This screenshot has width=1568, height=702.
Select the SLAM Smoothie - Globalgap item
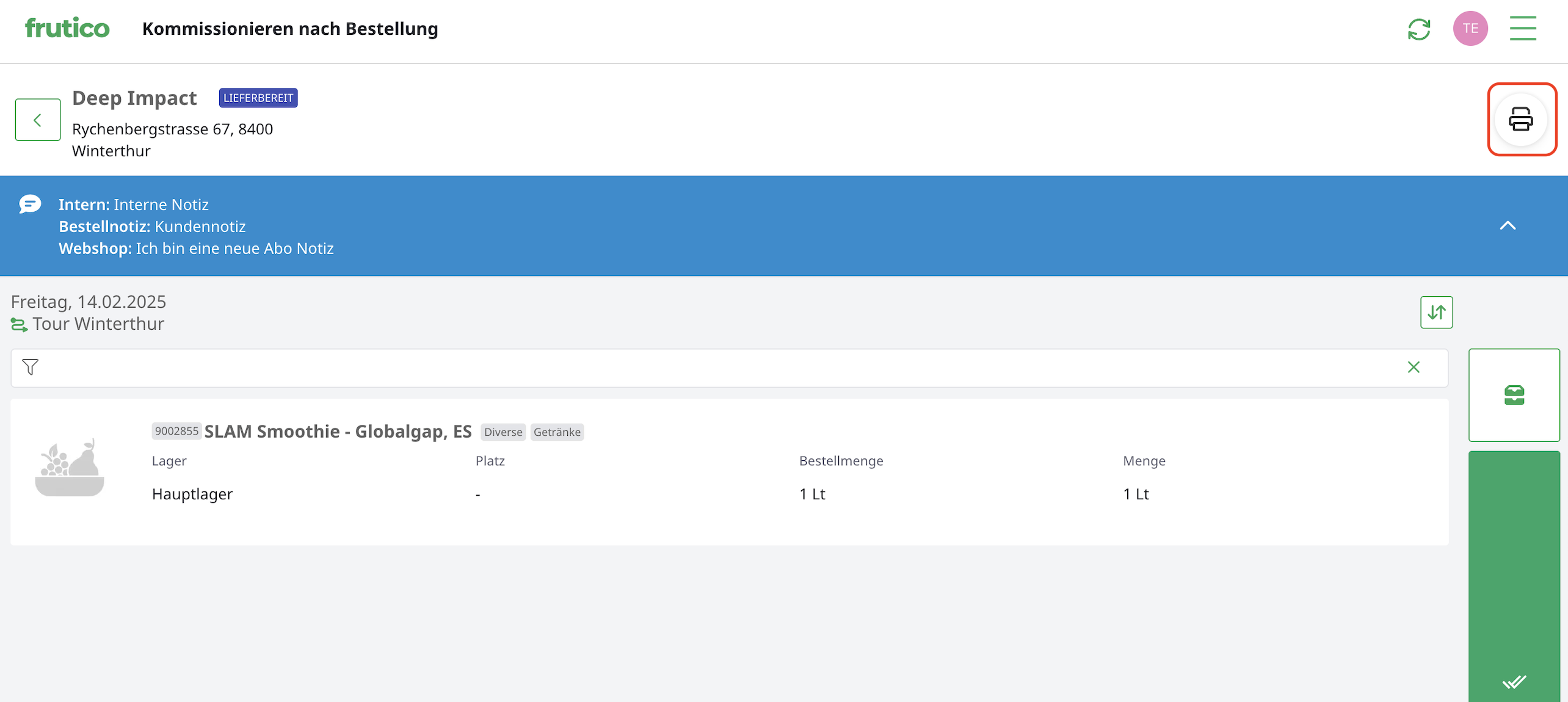pos(338,432)
